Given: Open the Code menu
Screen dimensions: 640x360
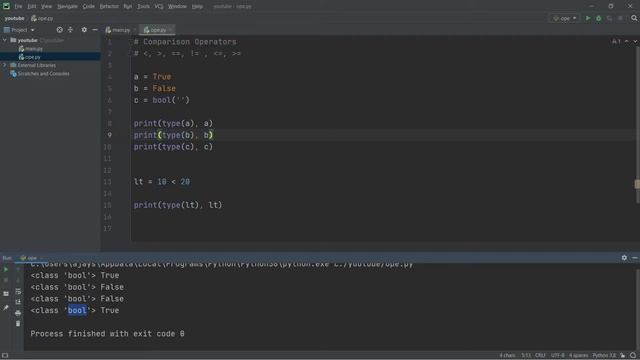Looking at the screenshot, I should point(89,7).
